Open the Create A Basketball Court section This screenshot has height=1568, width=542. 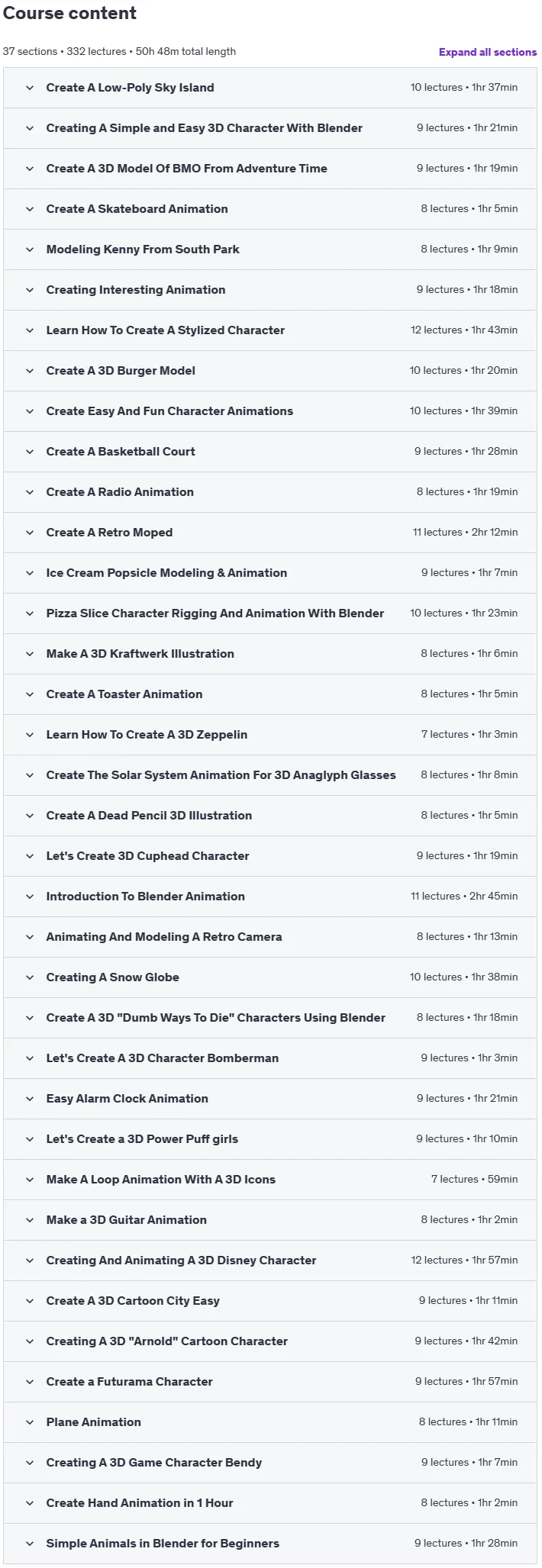(x=270, y=452)
